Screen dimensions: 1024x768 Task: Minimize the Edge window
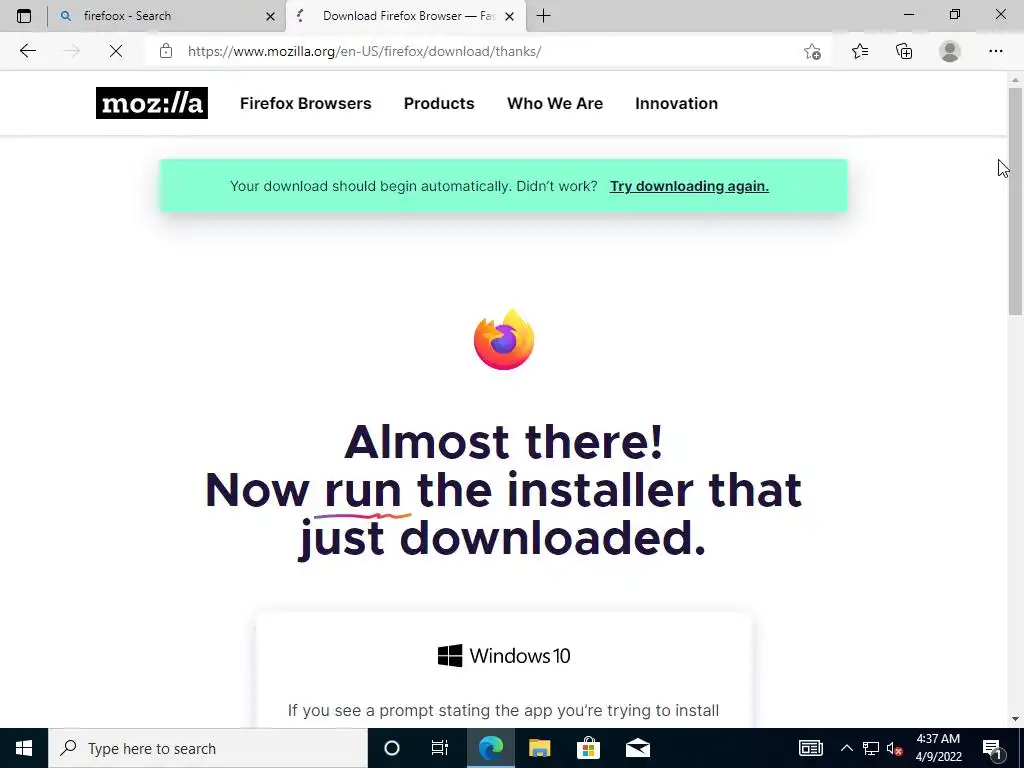click(908, 14)
